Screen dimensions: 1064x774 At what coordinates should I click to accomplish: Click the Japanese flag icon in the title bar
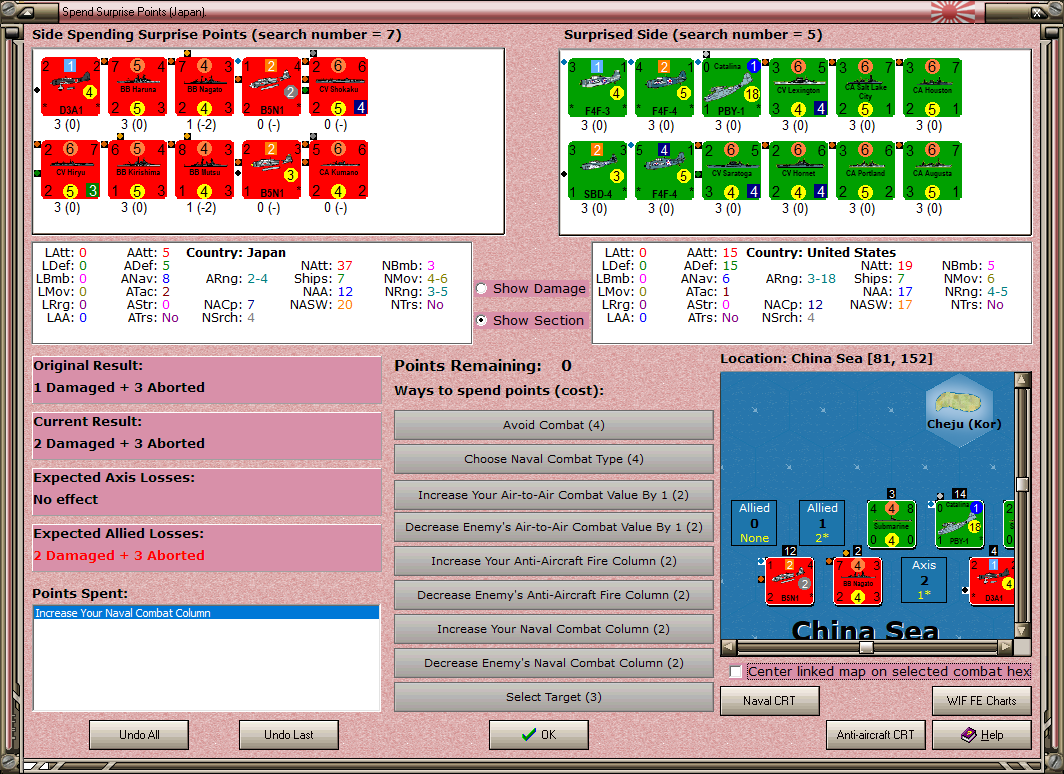click(953, 12)
